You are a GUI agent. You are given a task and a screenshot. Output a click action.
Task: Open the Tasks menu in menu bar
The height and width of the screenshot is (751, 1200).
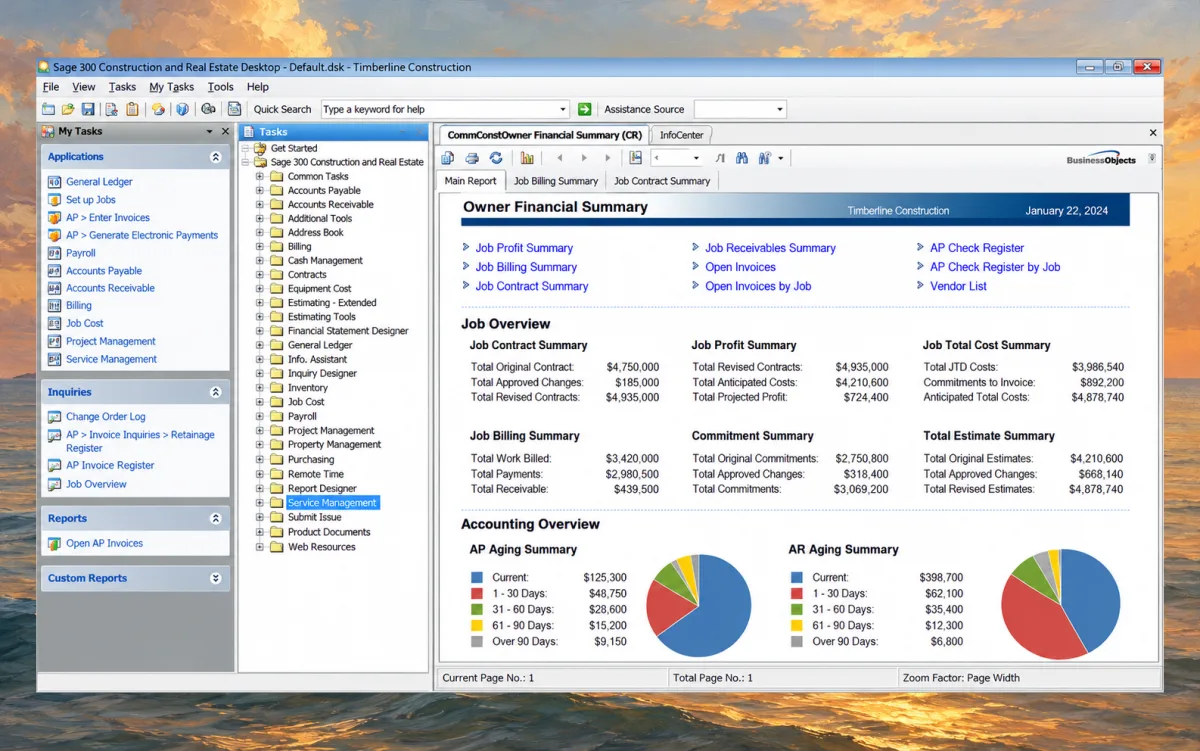(x=122, y=87)
